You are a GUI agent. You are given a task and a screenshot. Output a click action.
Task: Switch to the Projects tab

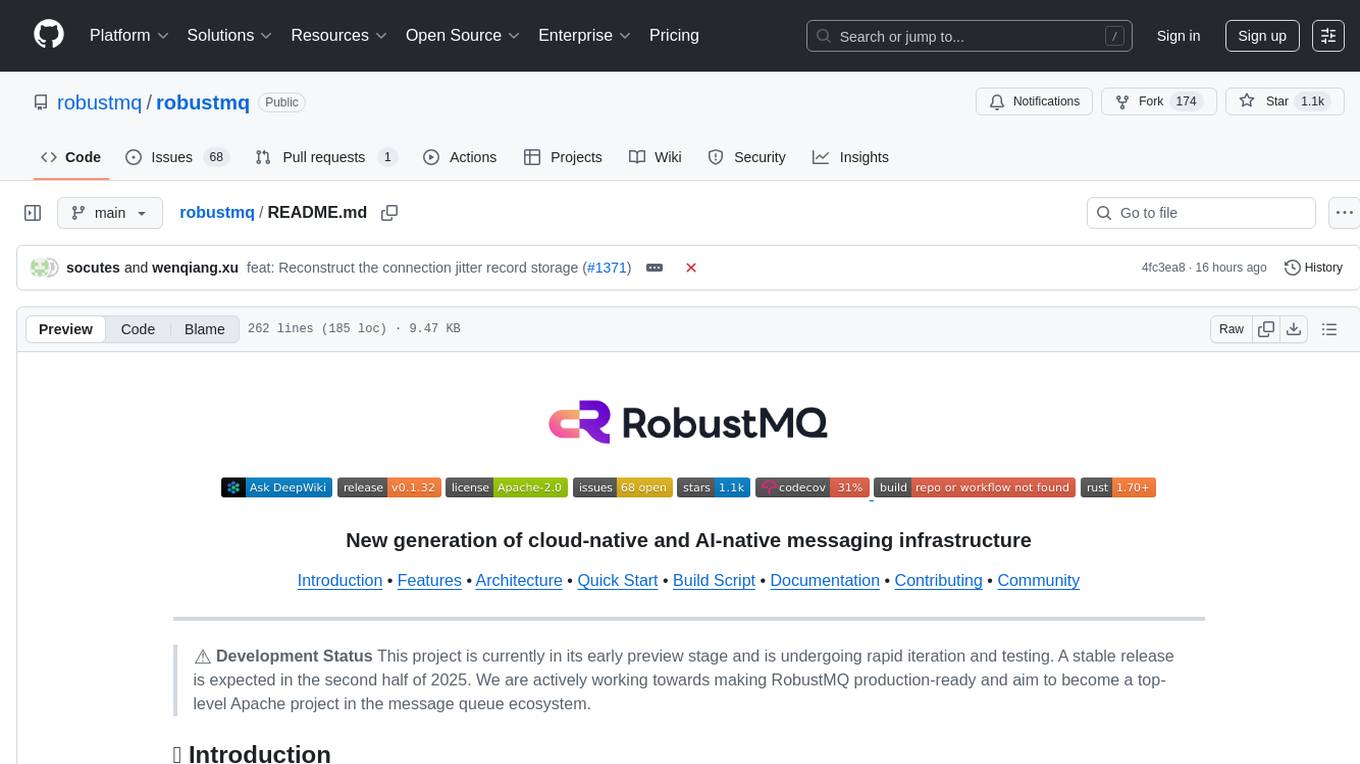click(563, 157)
